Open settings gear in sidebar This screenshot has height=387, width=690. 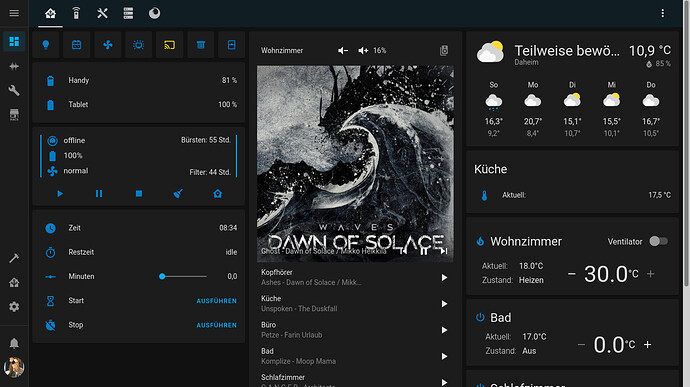coord(14,306)
